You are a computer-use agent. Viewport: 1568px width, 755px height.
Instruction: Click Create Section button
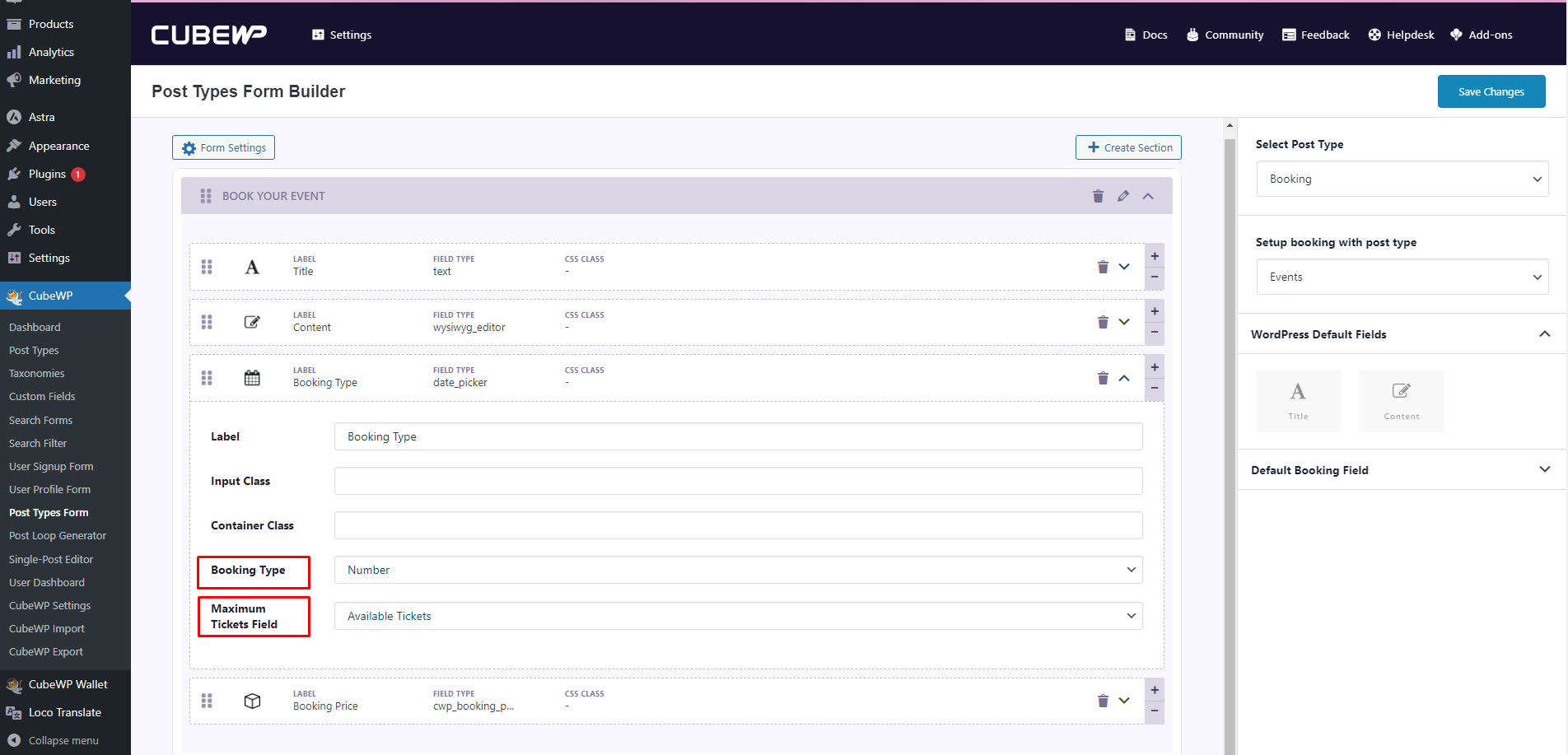(x=1128, y=147)
